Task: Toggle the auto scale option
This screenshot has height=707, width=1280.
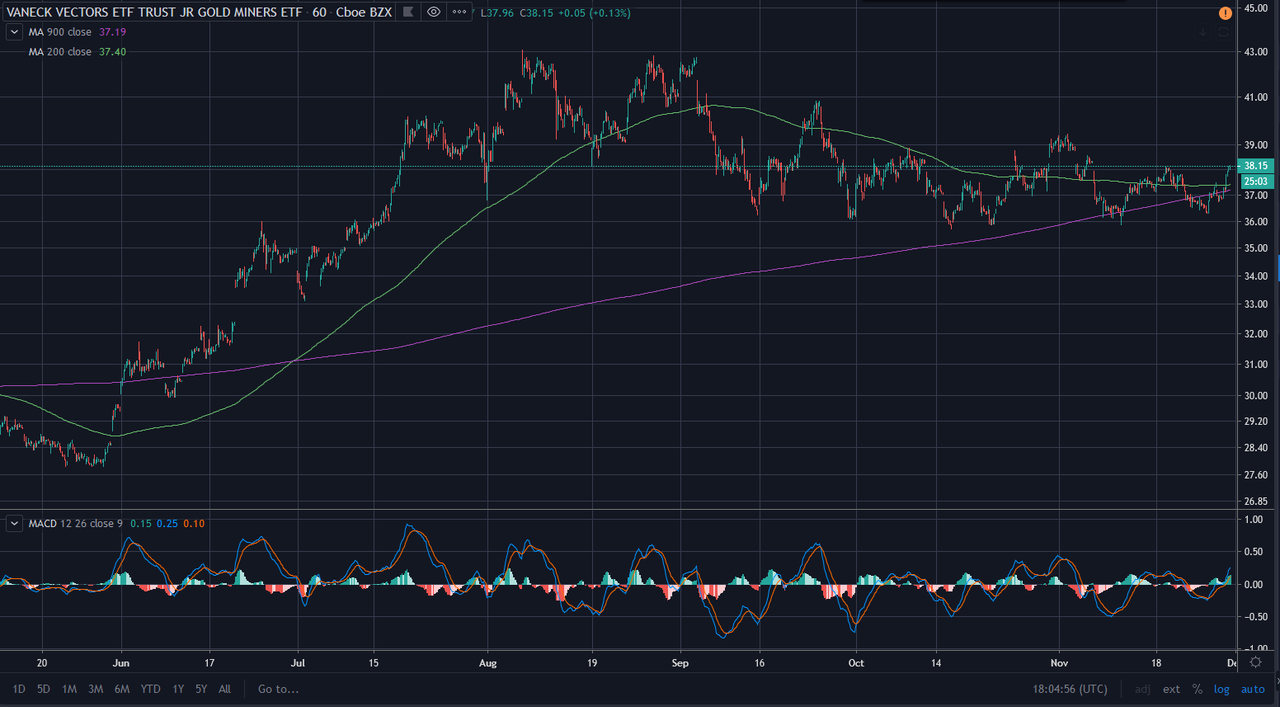Action: coord(1253,689)
